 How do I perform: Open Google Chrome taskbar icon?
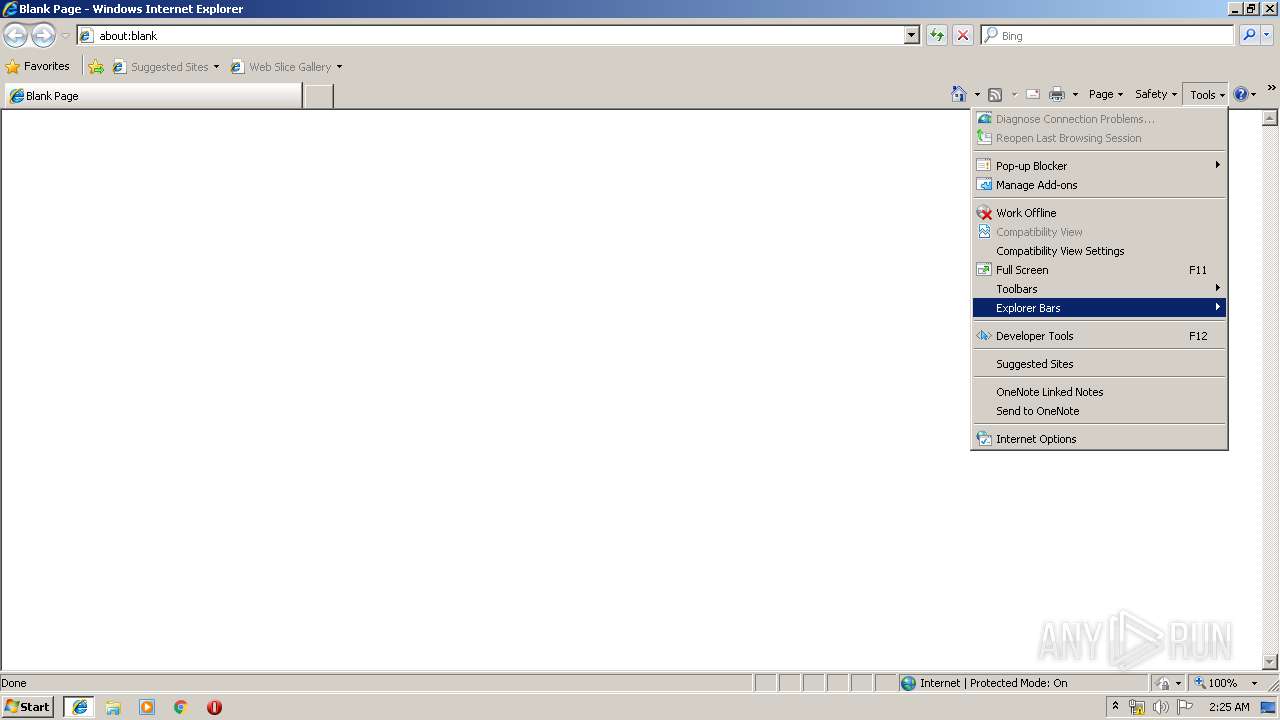click(180, 707)
